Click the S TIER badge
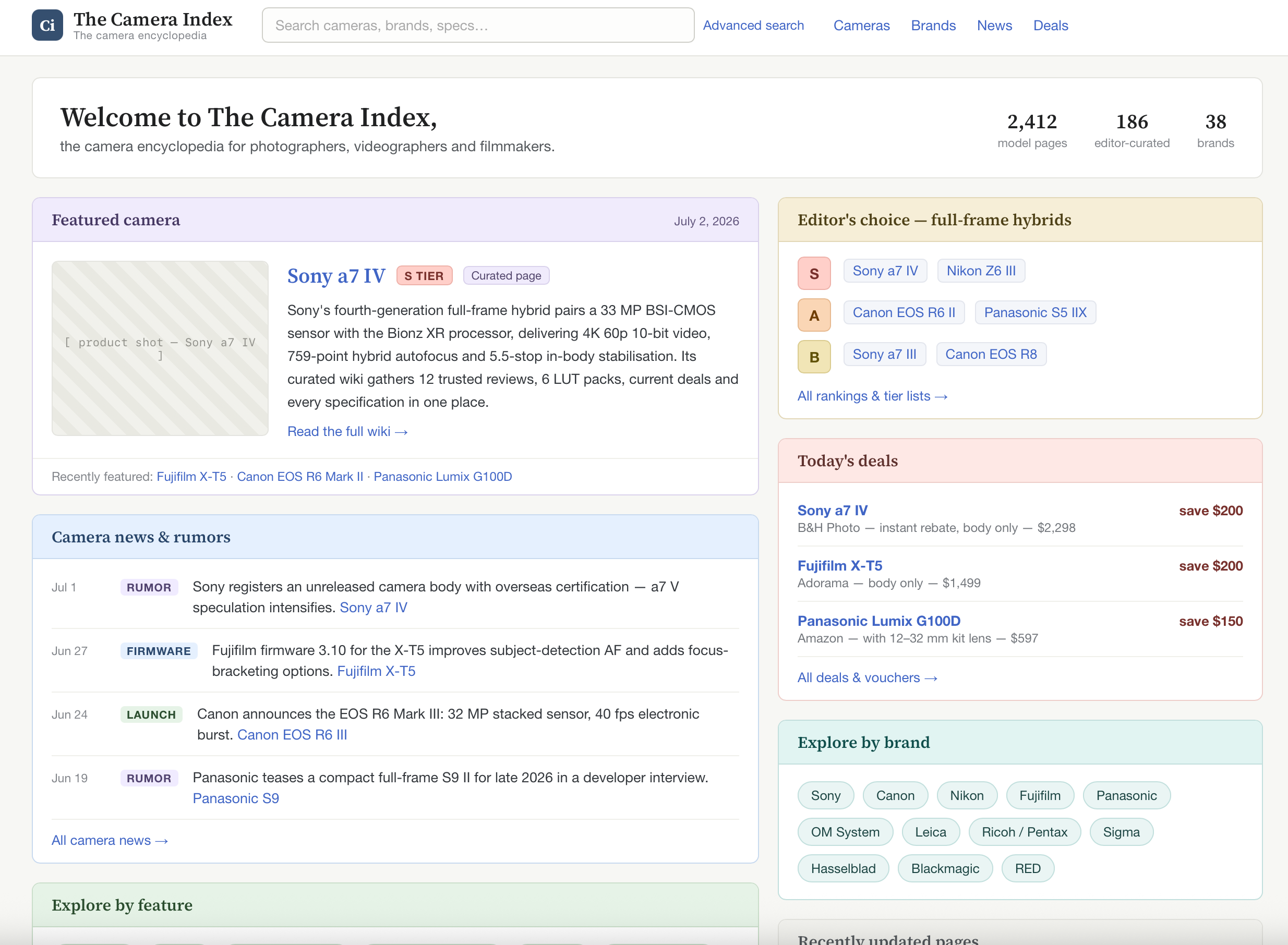 [424, 276]
